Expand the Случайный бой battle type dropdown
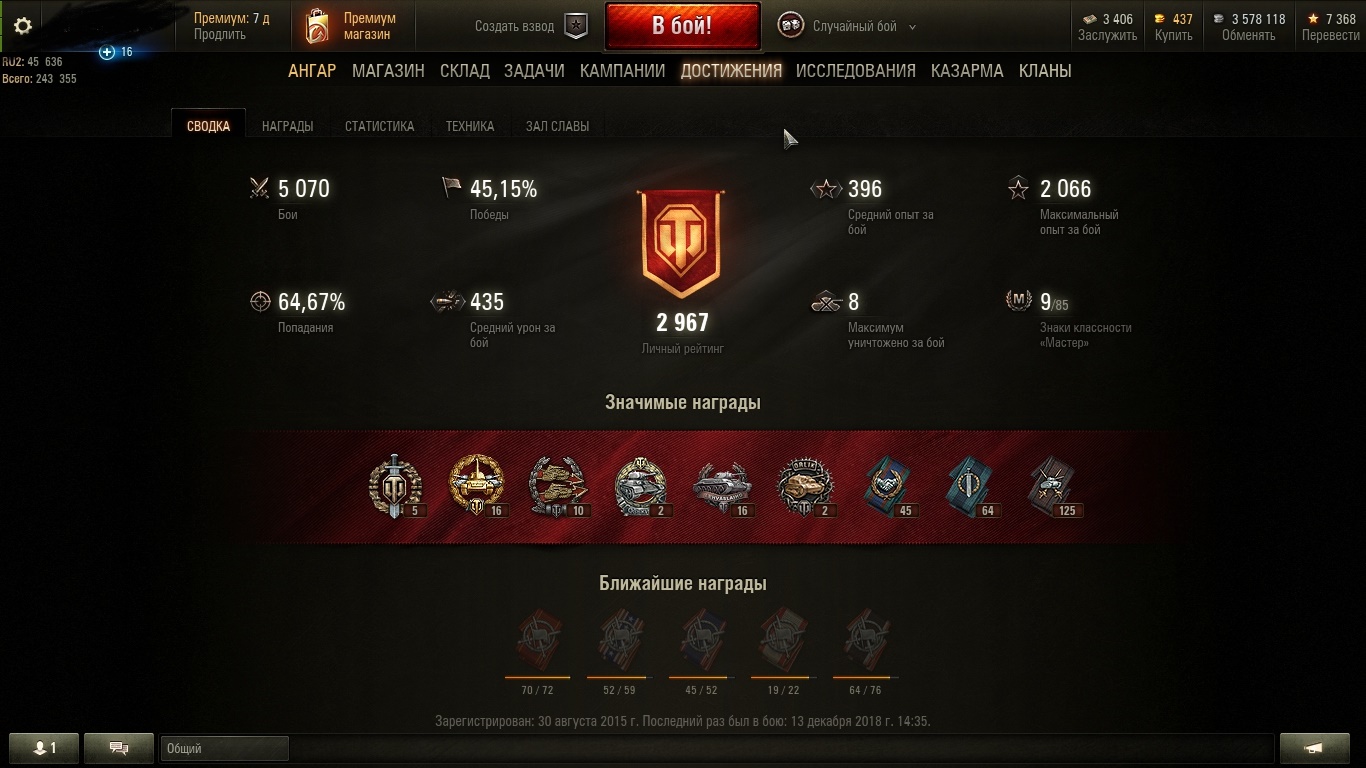Screen dimensions: 1366x768 [911, 27]
